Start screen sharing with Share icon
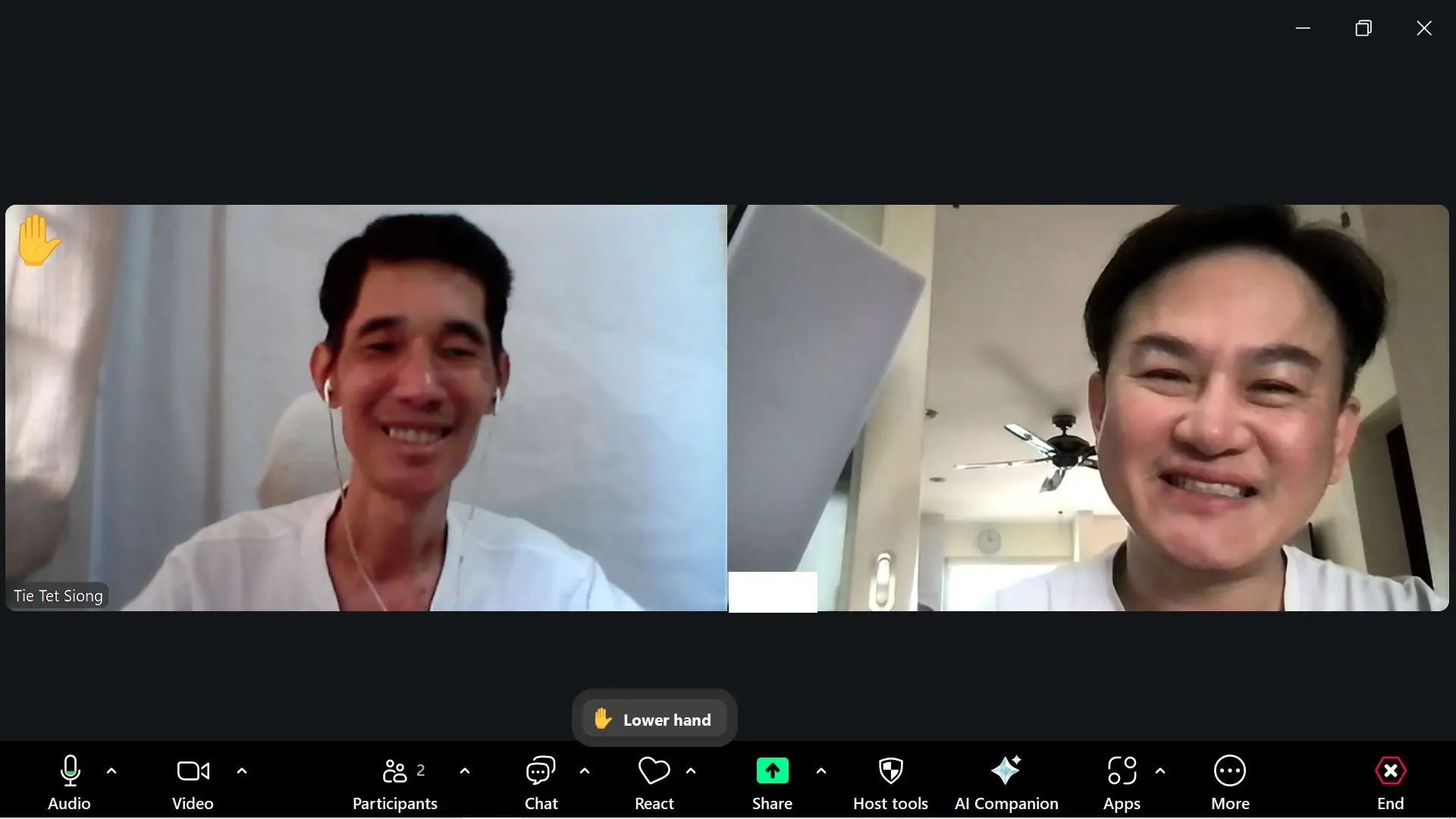 [x=772, y=771]
